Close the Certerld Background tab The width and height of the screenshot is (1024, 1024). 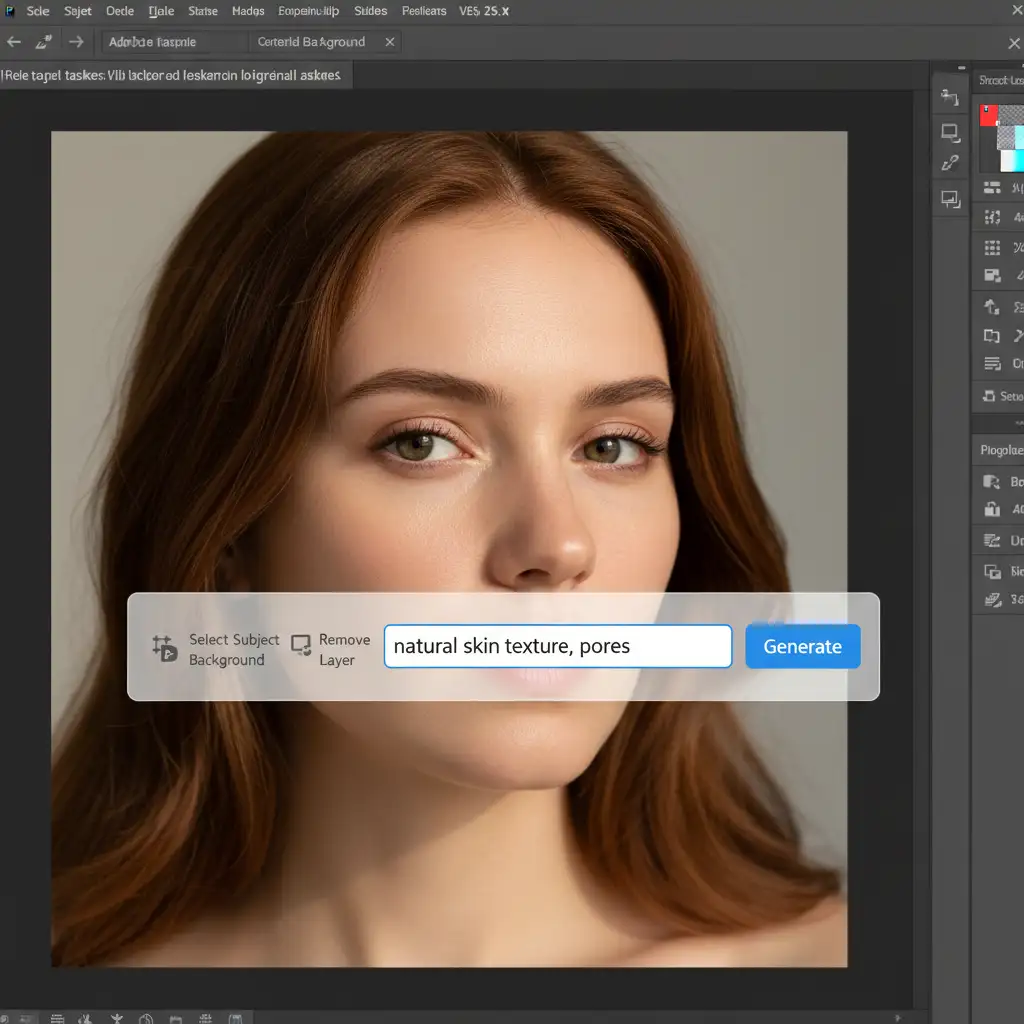pyautogui.click(x=390, y=42)
